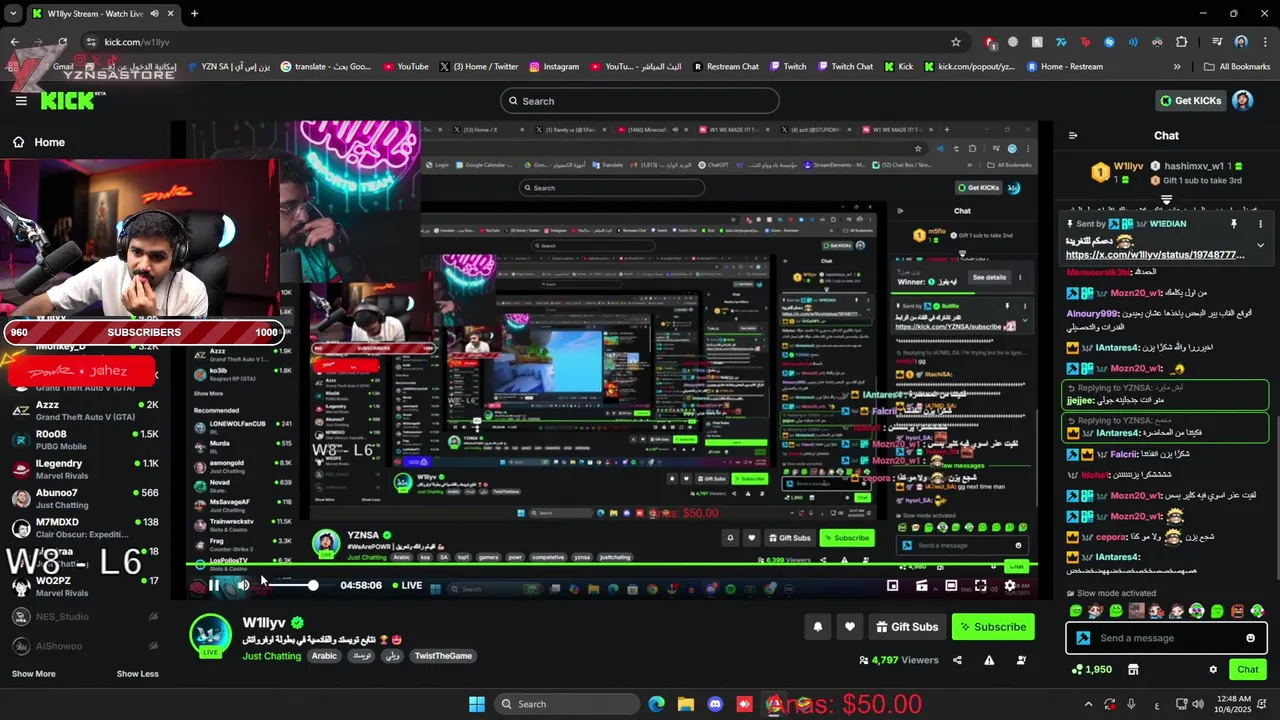Open R0o08 PUBG Mobile channel
Viewport: 1280px width, 720px height.
coord(85,440)
